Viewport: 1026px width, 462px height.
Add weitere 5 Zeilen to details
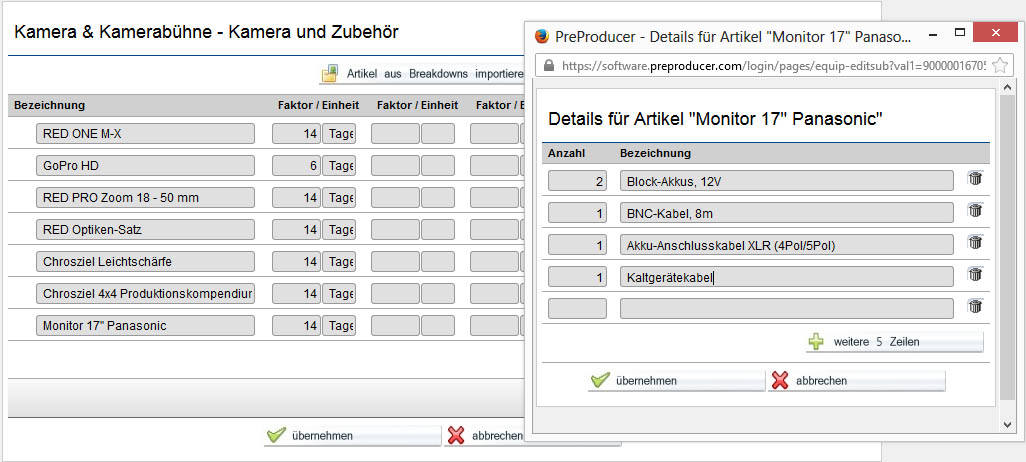pos(894,342)
